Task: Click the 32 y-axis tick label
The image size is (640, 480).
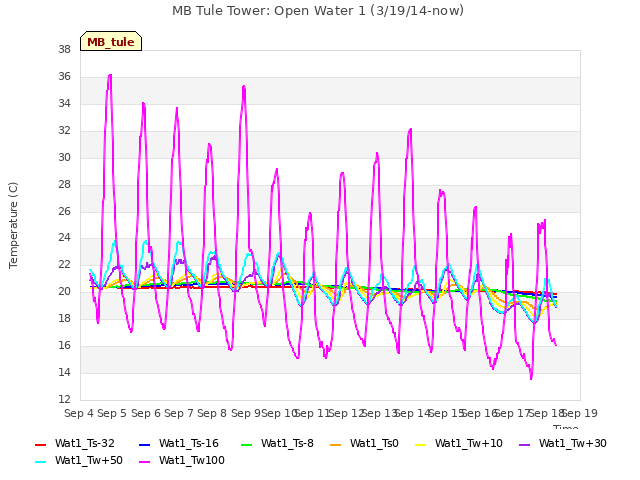Action: [64, 130]
